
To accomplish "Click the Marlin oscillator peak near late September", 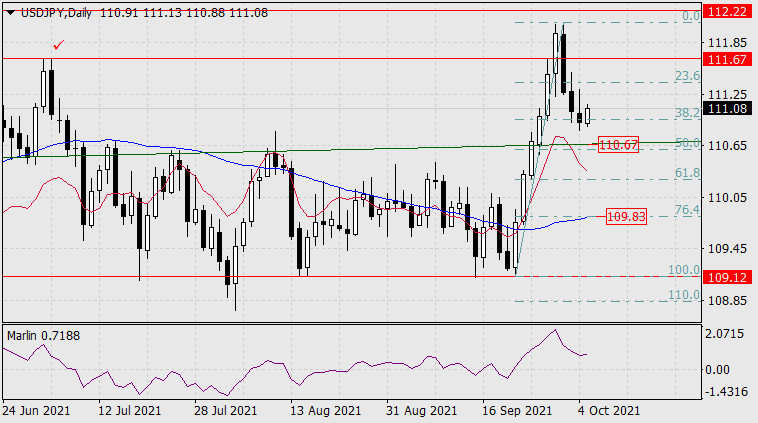I will tap(555, 330).
